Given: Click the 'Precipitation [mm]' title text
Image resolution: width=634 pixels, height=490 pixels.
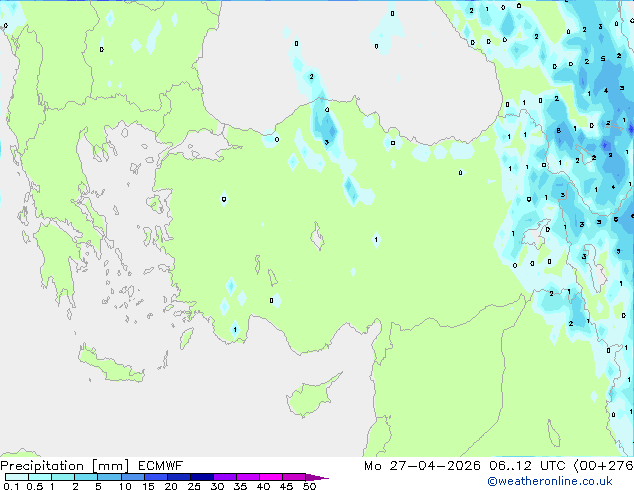Looking at the screenshot, I should [65, 466].
